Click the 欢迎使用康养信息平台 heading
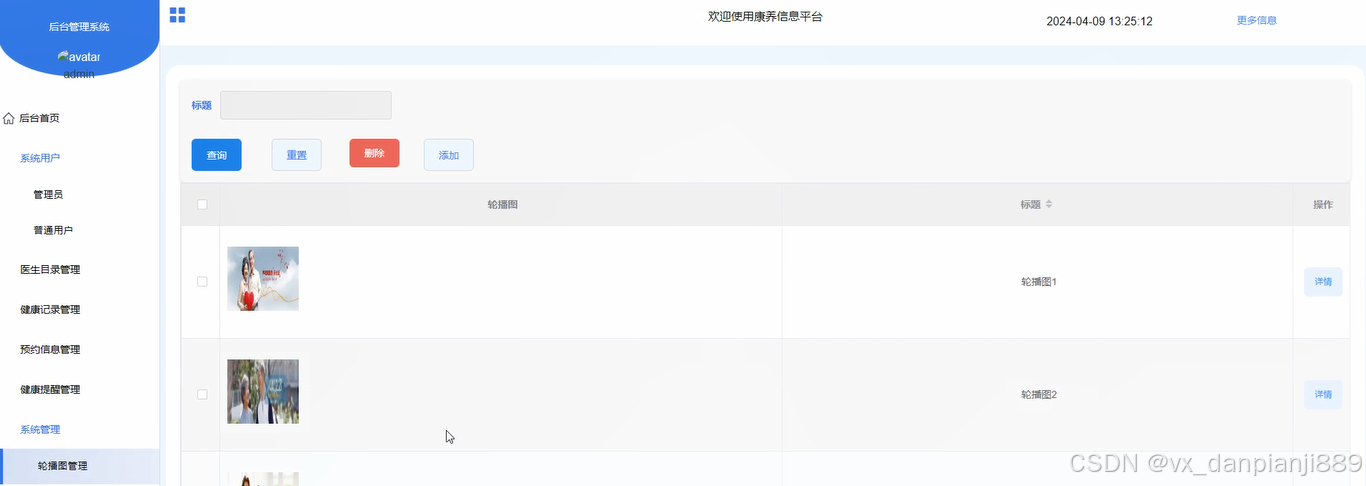Image resolution: width=1366 pixels, height=486 pixels. pos(765,16)
